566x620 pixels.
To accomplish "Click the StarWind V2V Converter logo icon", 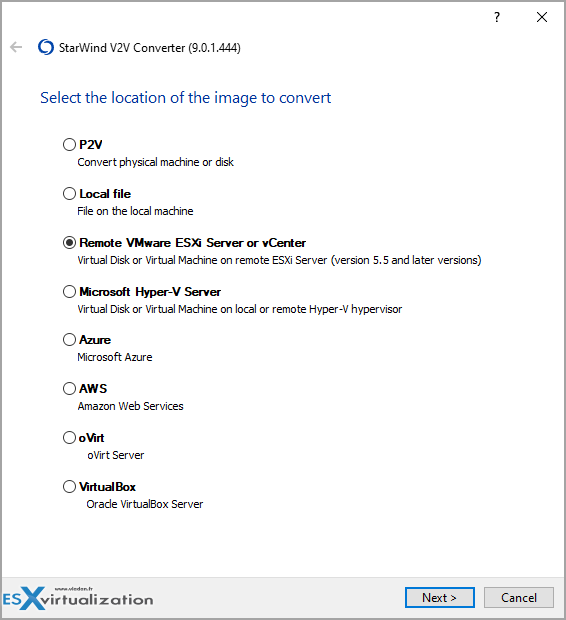I will pyautogui.click(x=45, y=47).
